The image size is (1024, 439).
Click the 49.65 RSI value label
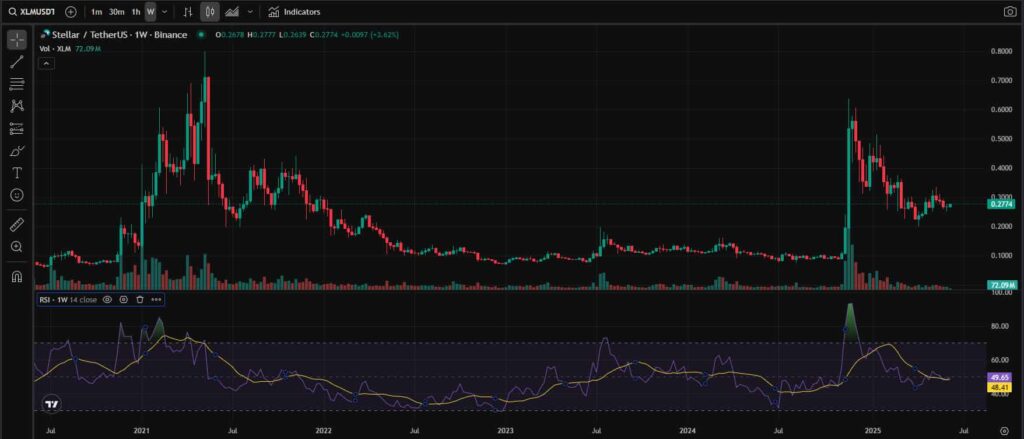pos(1000,378)
